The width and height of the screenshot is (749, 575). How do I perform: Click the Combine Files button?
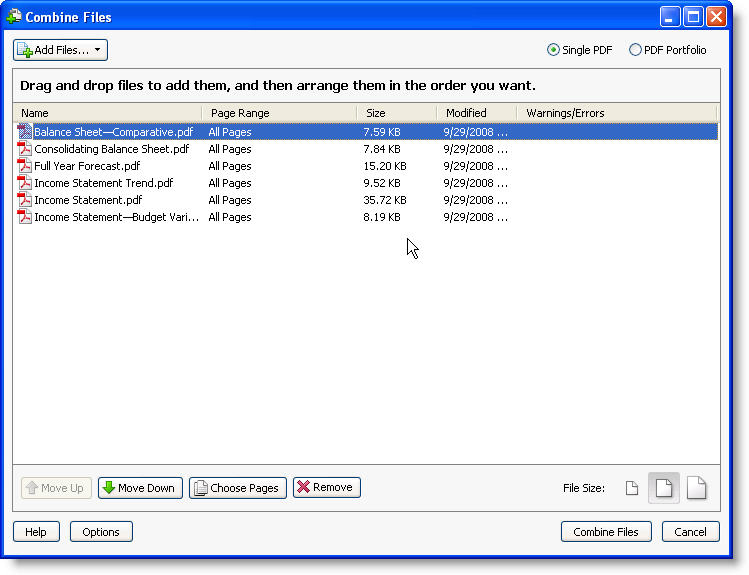point(606,532)
